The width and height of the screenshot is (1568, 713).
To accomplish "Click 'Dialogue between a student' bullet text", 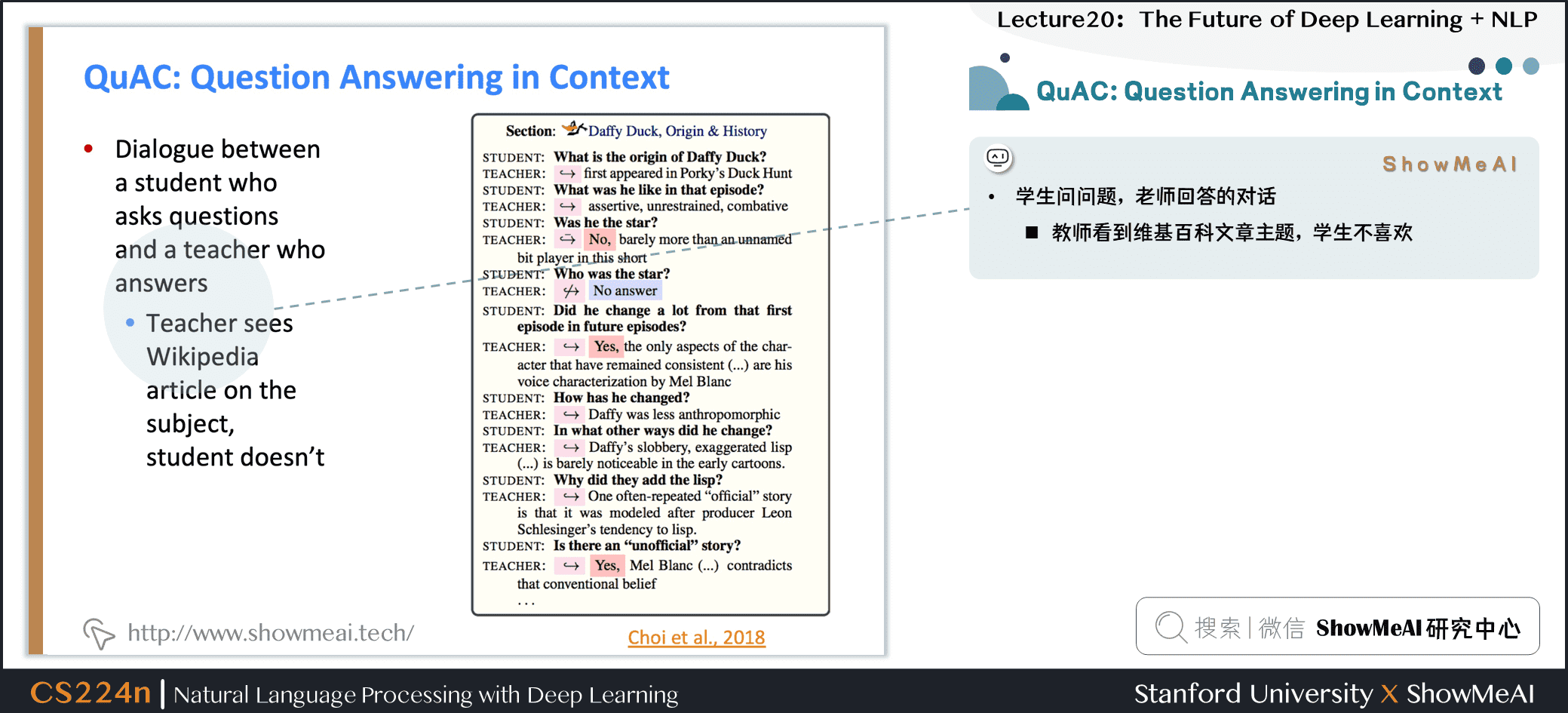I will (219, 217).
